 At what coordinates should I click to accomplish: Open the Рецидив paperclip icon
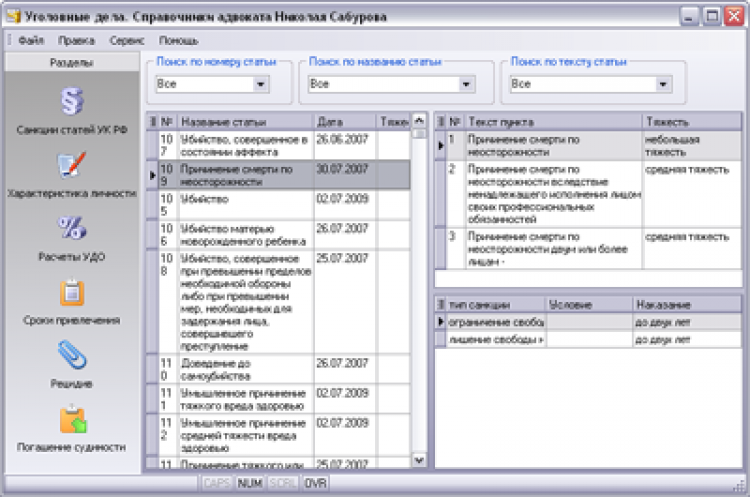point(72,355)
